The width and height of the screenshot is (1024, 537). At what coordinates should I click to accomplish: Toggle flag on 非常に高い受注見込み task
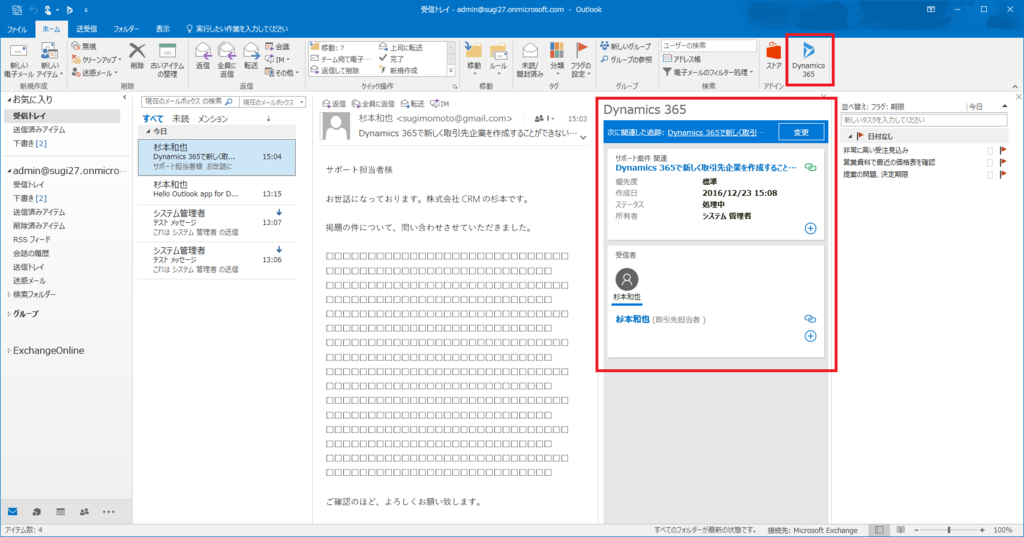(1003, 150)
